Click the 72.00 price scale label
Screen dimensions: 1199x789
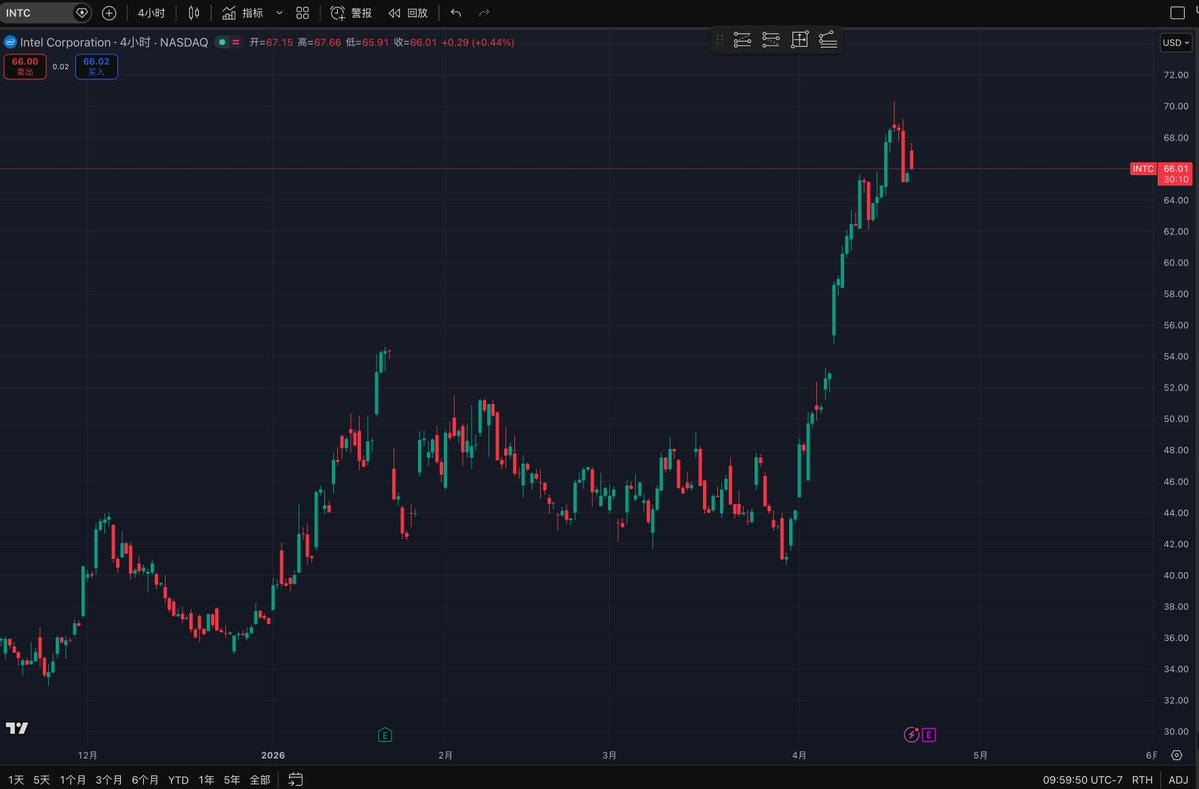pyautogui.click(x=1175, y=75)
